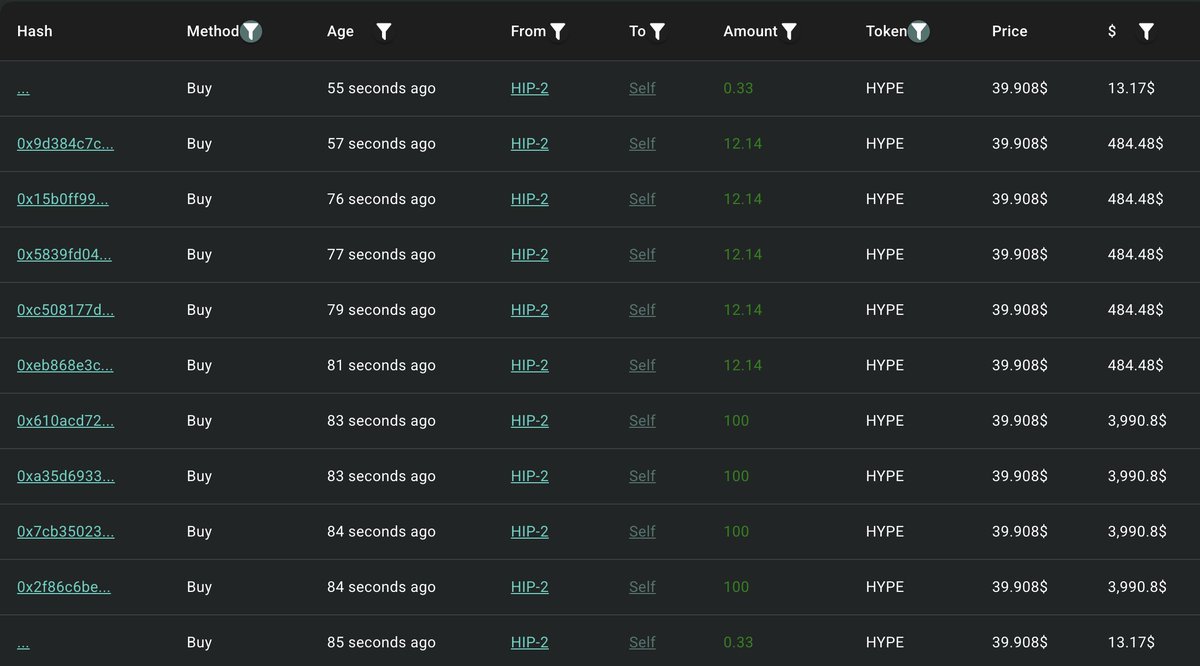Open transaction hash 0xa35d6933
The image size is (1200, 666).
(65, 477)
